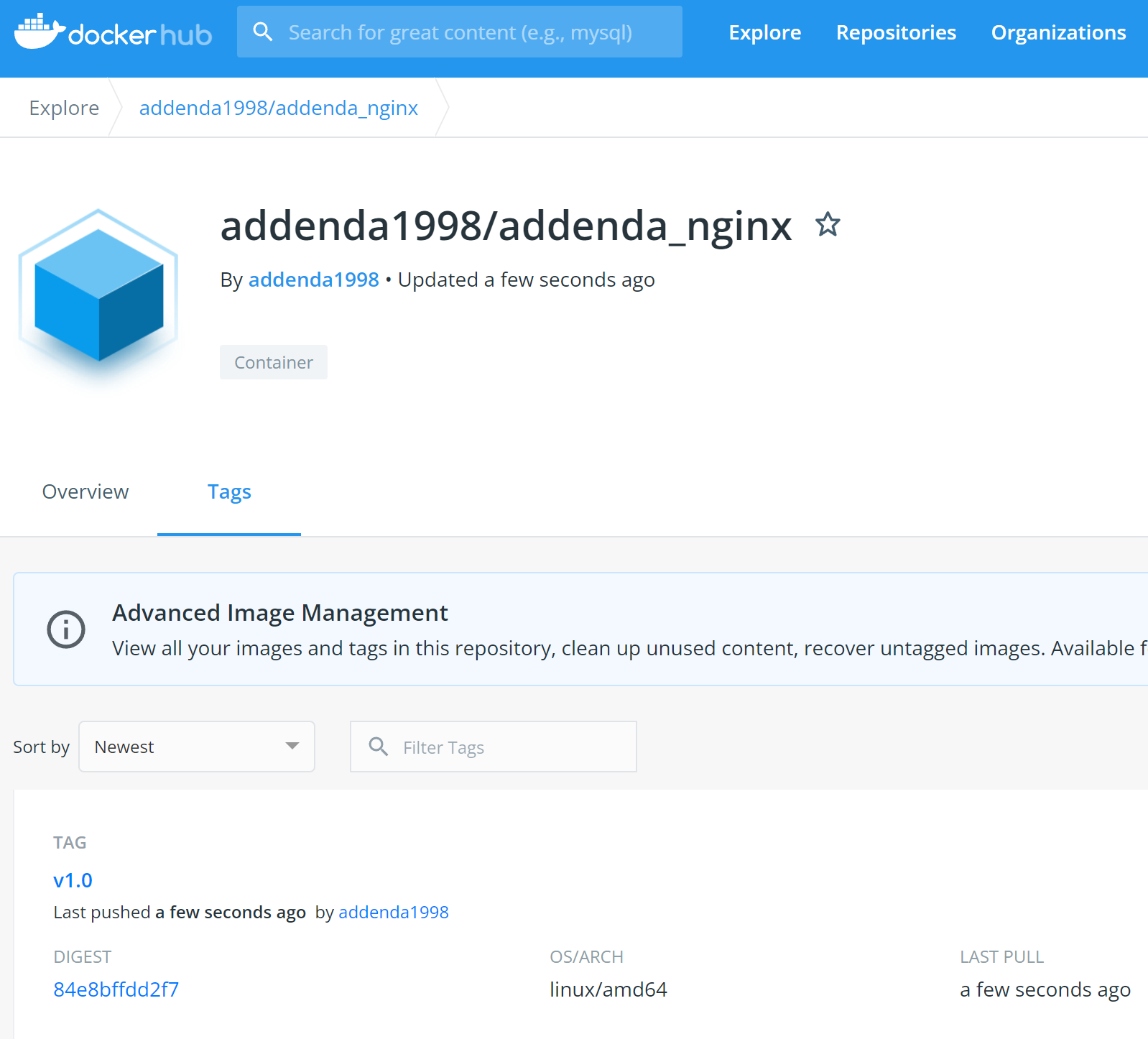The image size is (1148, 1039).
Task: Click the TAG column label
Action: tap(70, 843)
